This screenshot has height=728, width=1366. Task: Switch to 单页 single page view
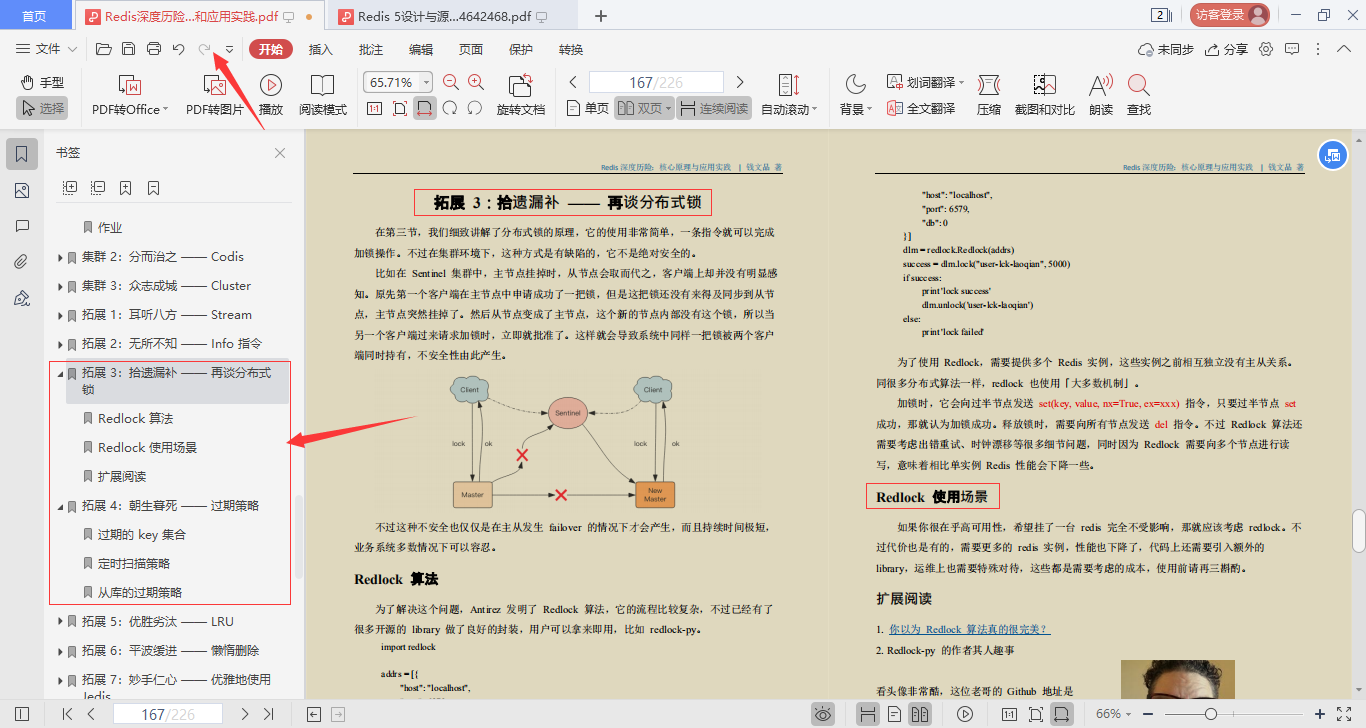tap(588, 108)
